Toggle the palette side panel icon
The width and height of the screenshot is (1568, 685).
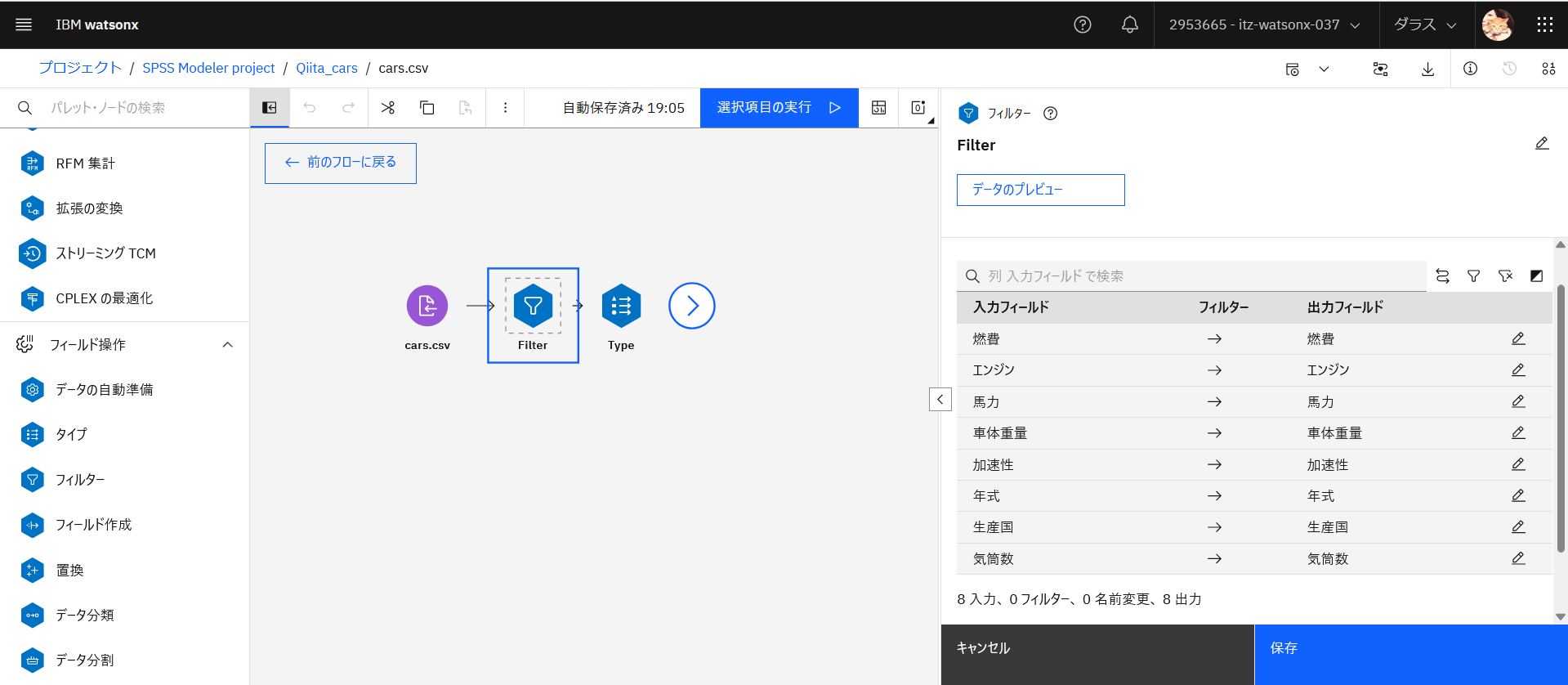[270, 108]
